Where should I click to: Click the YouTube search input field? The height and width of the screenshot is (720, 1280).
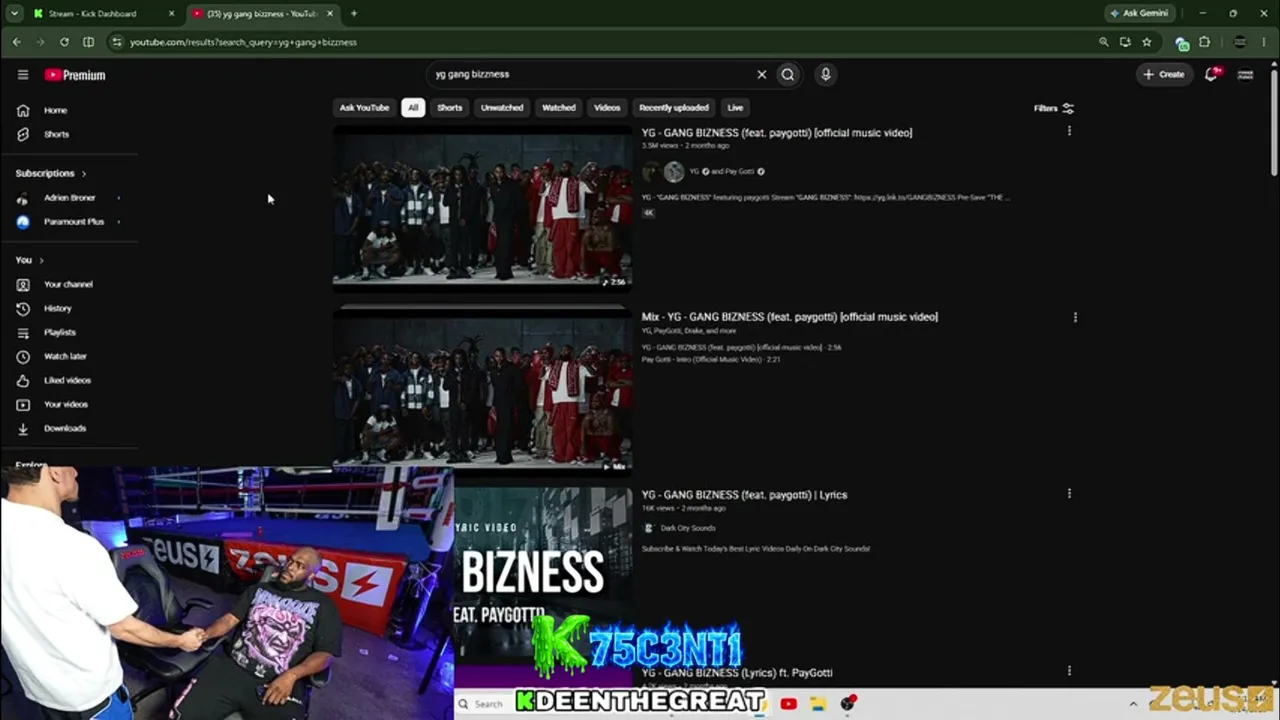[590, 74]
